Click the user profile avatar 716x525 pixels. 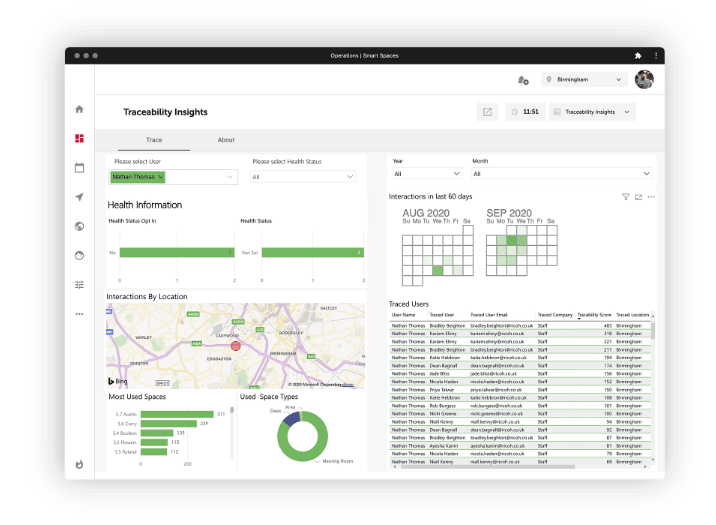[x=644, y=79]
